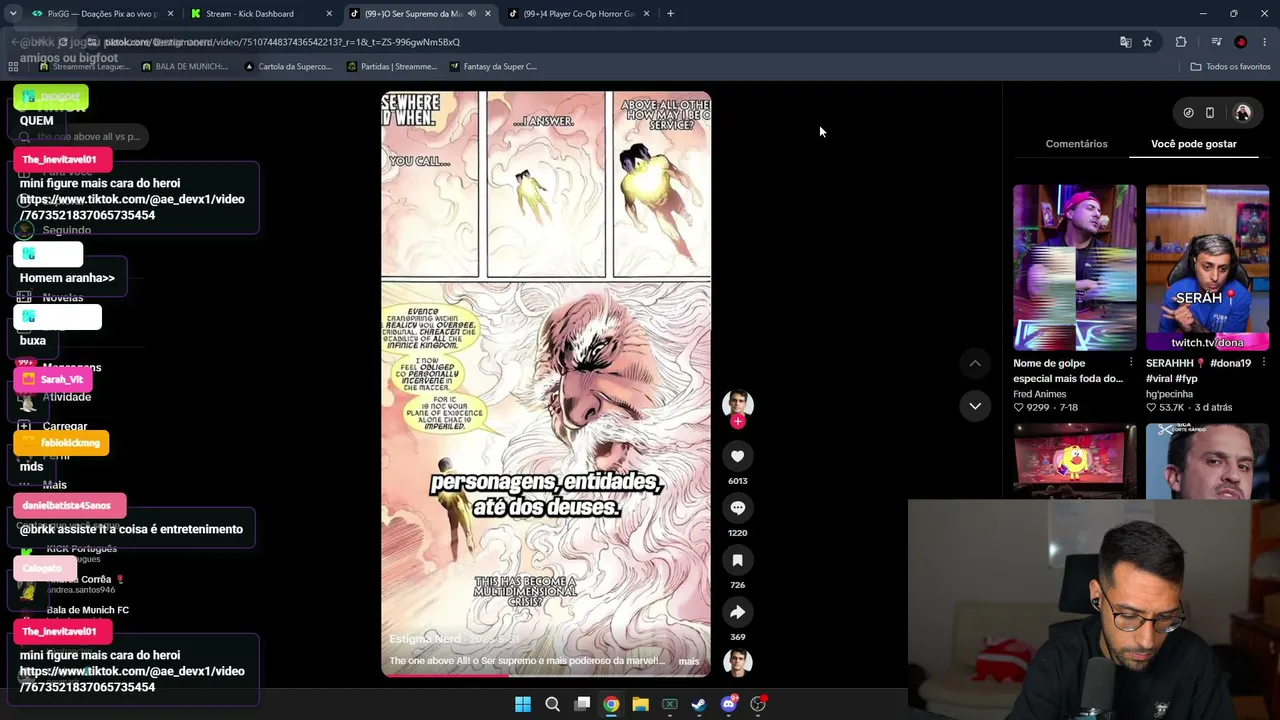Click the Translate page icon in address bar
The height and width of the screenshot is (720, 1280).
point(1126,42)
